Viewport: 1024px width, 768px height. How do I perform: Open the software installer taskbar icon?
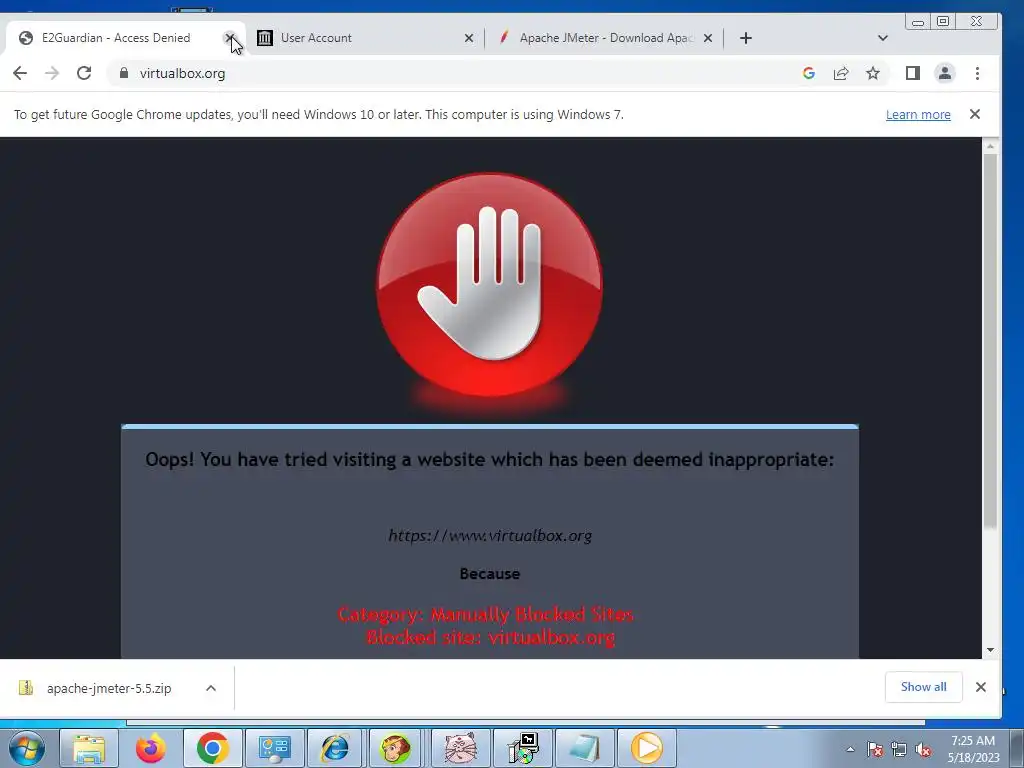523,748
